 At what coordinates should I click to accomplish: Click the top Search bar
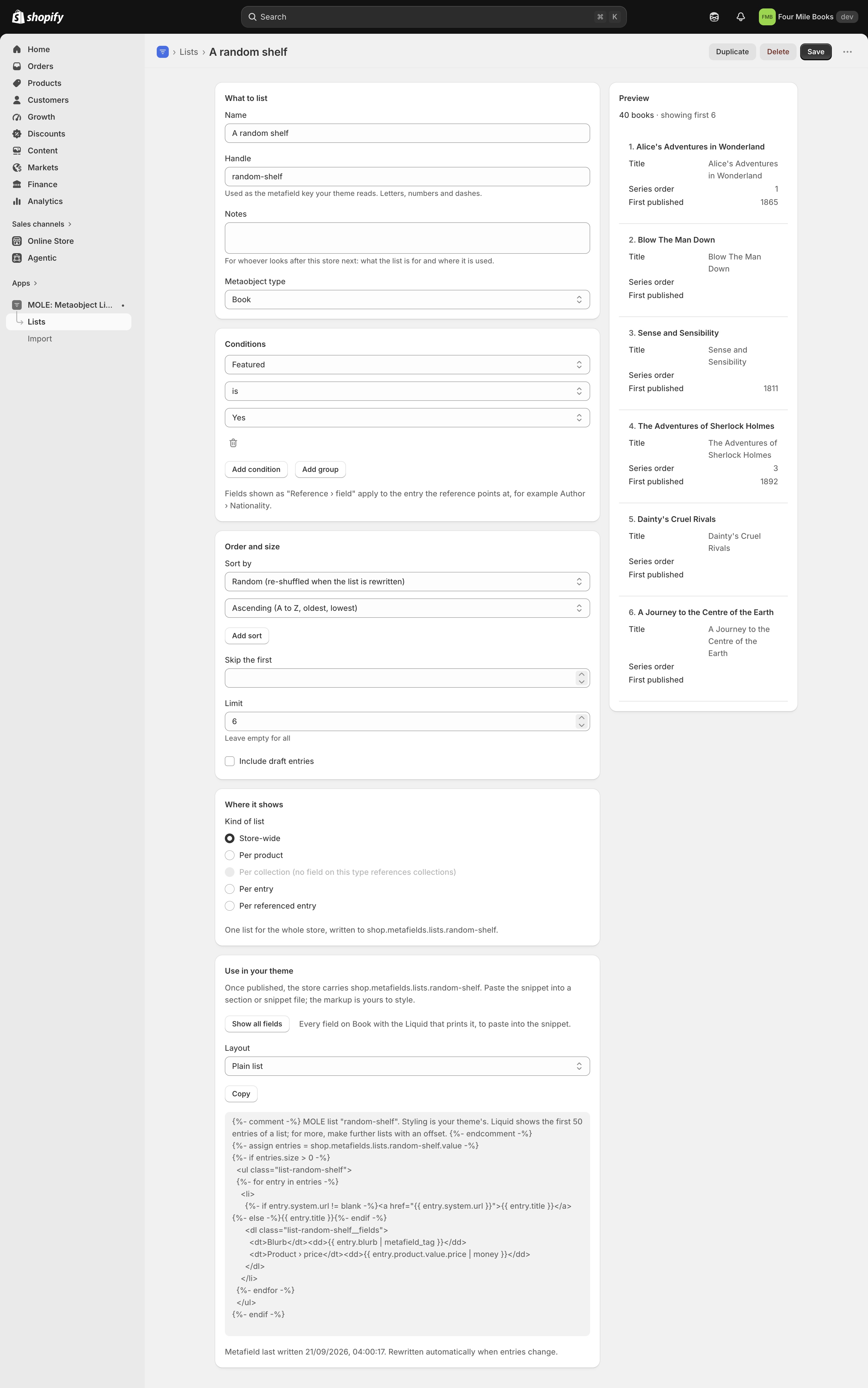point(433,17)
